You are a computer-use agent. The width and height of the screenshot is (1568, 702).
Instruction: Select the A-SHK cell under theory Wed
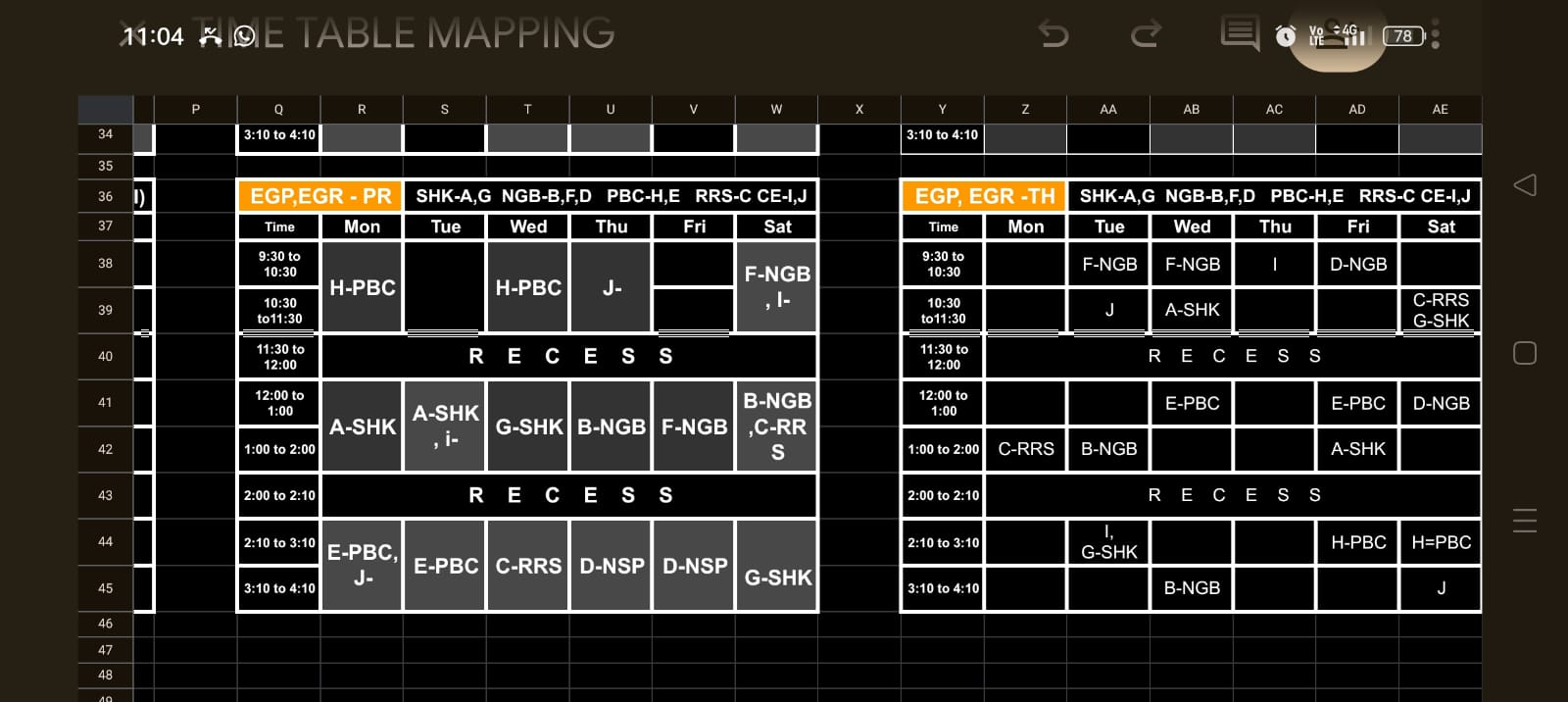pos(1192,310)
